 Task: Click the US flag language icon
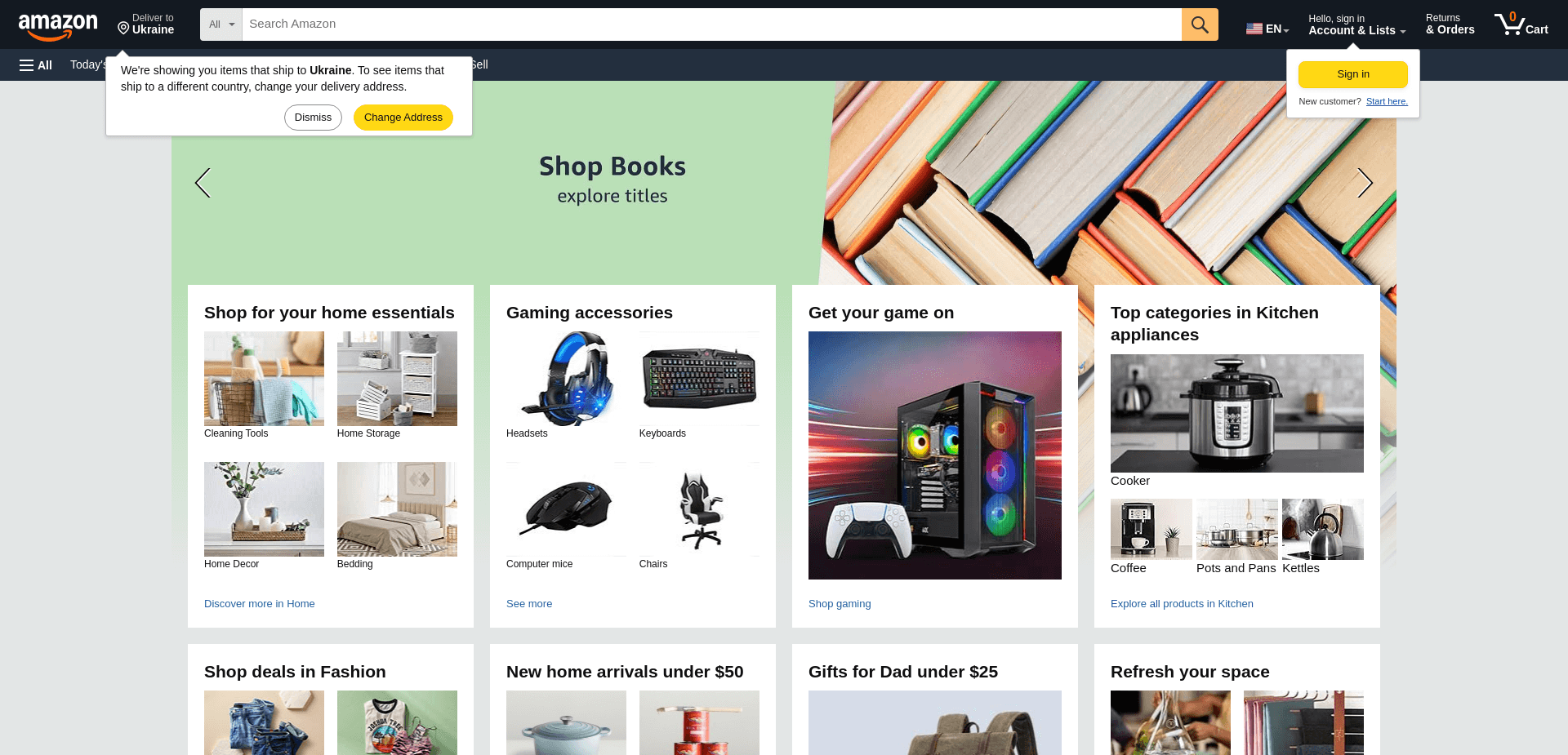[1254, 29]
